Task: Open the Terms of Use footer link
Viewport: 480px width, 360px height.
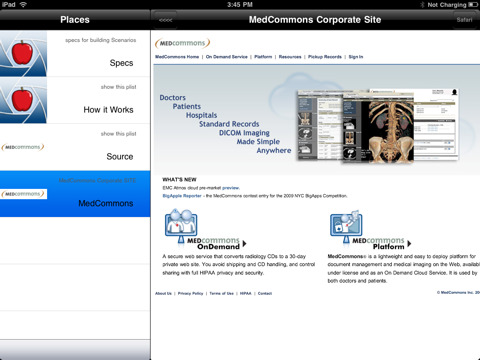Action: pyautogui.click(x=221, y=294)
